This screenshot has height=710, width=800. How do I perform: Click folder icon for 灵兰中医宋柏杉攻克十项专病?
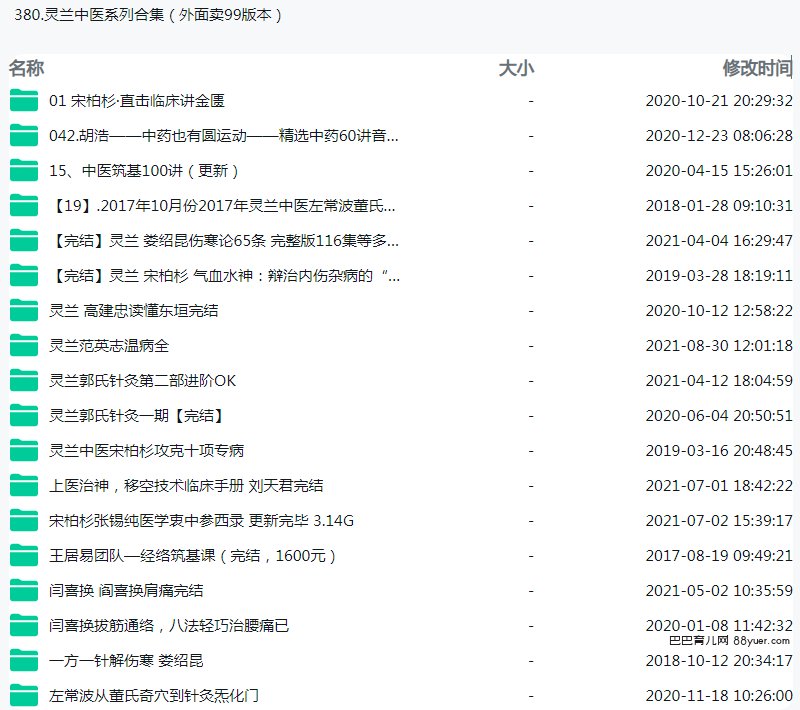click(24, 450)
